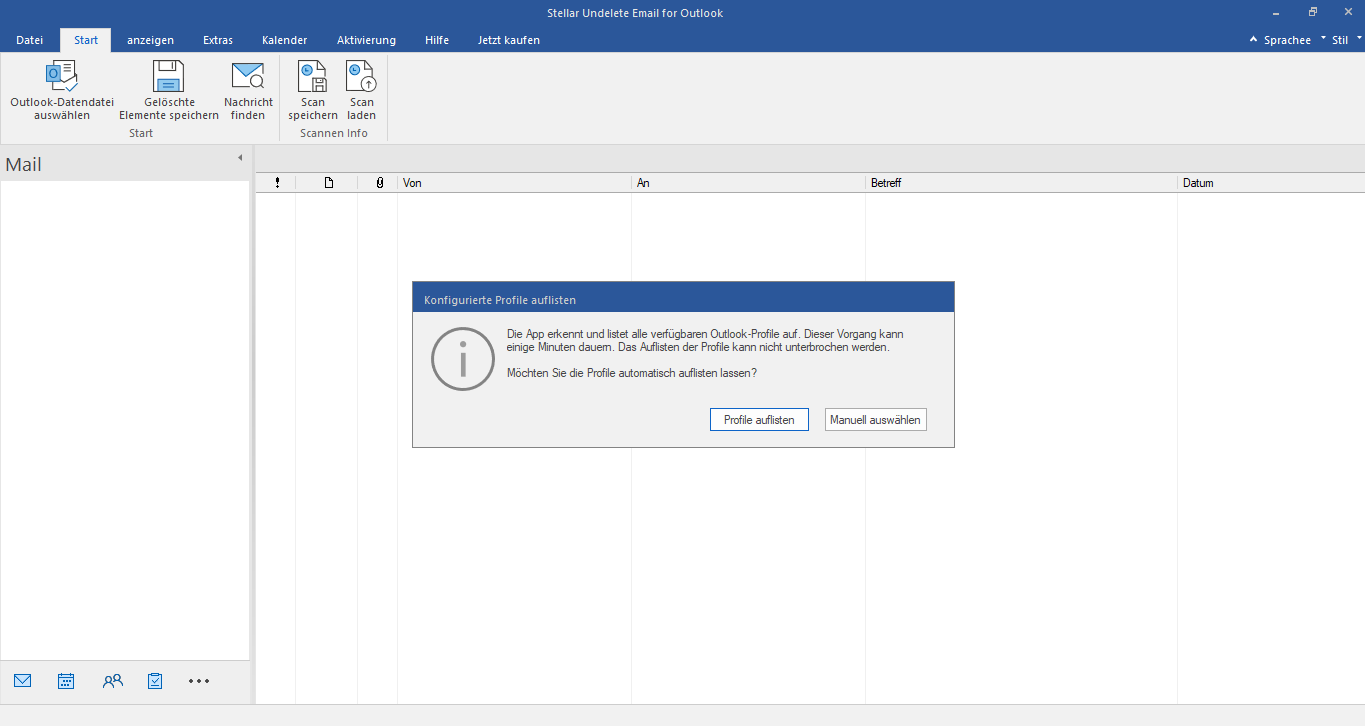Open the Tasks icon at the bottom
This screenshot has width=1365, height=726.
point(155,681)
